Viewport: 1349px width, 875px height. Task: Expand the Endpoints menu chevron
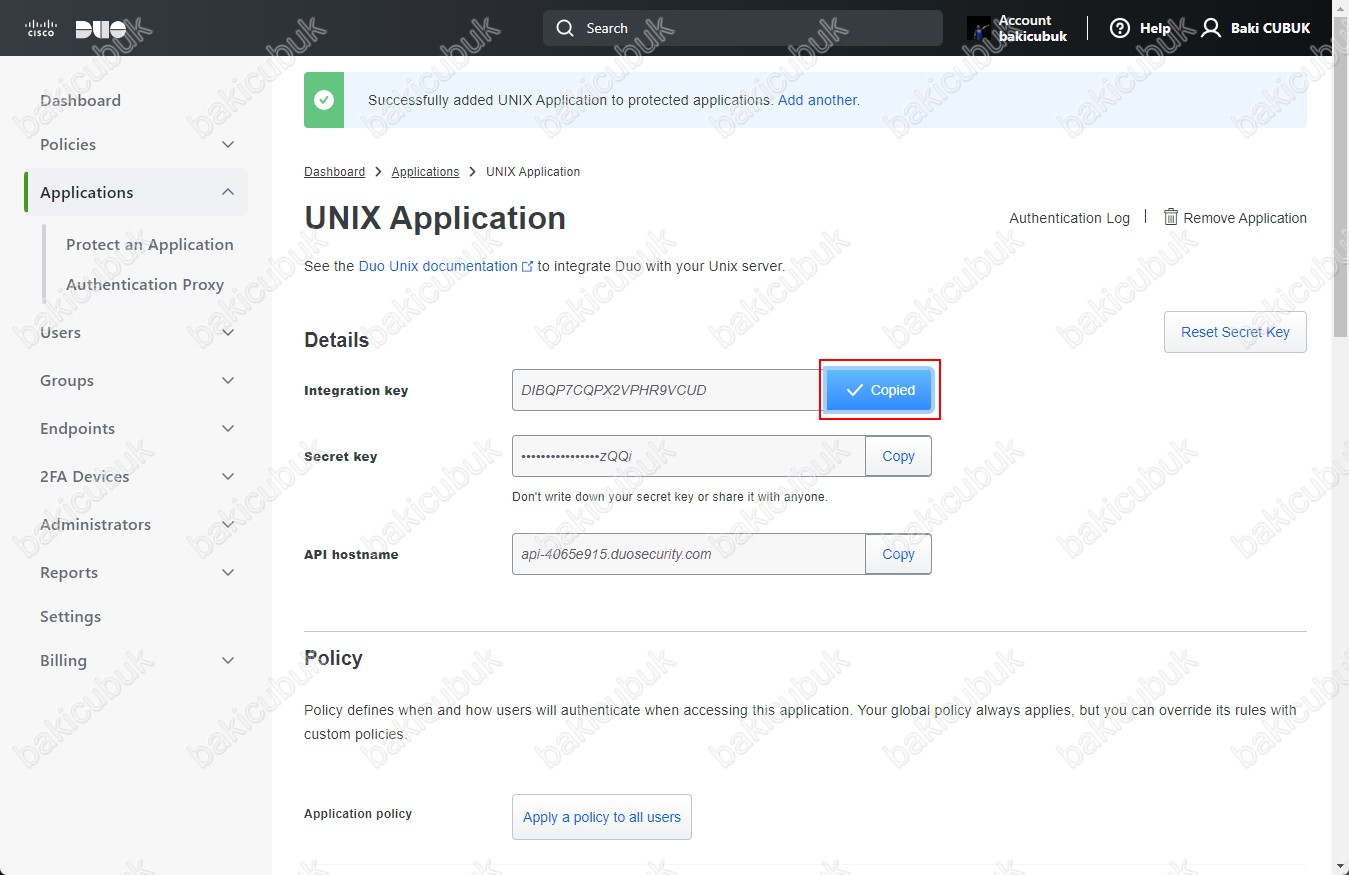228,429
